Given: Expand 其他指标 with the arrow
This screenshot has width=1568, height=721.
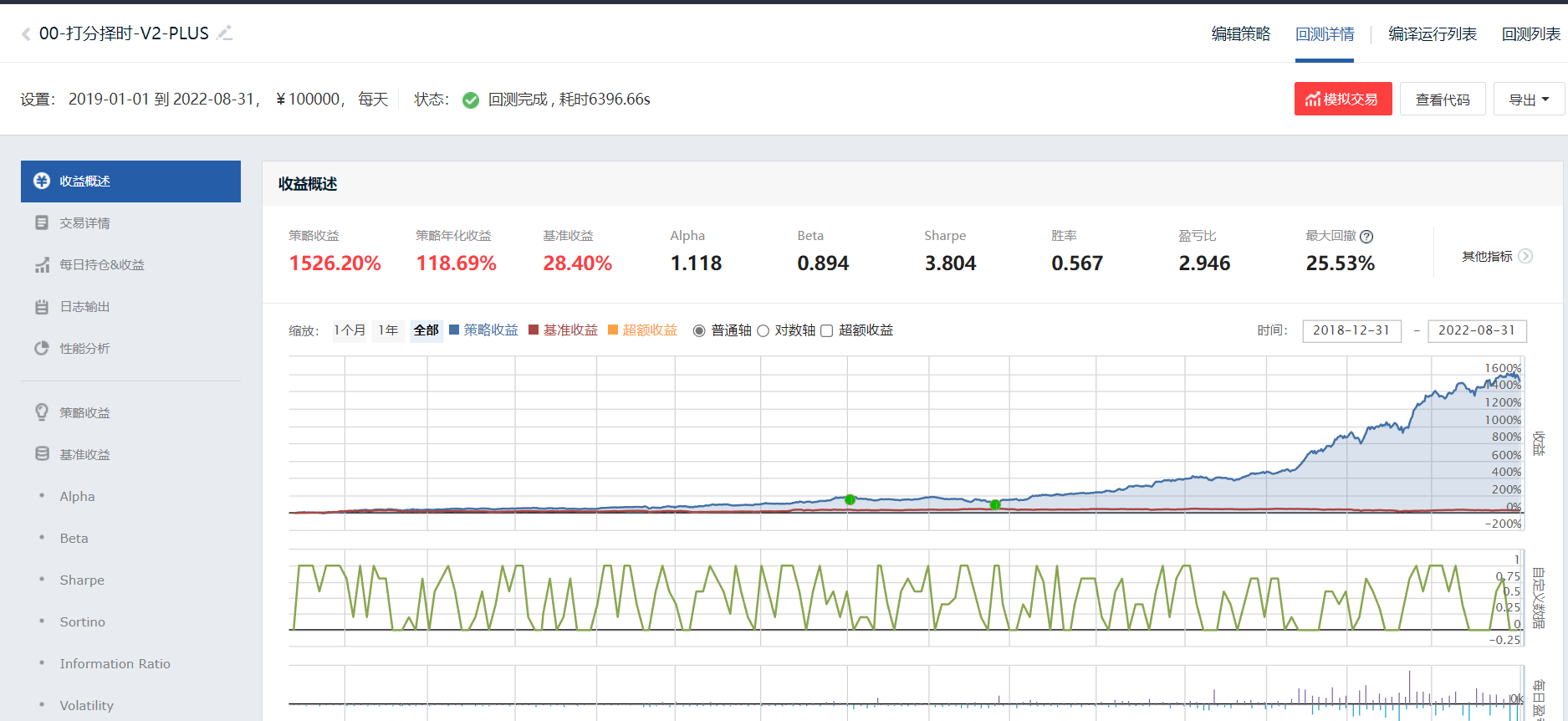Looking at the screenshot, I should click(x=1525, y=256).
